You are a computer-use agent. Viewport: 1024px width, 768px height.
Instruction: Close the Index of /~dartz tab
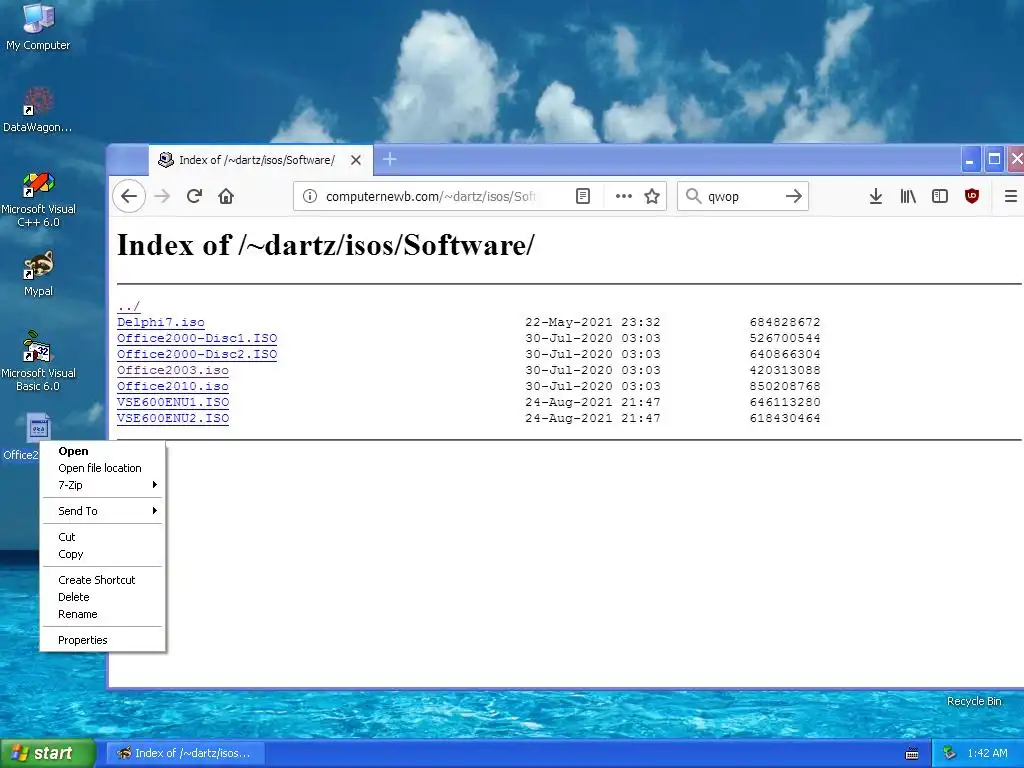pos(356,160)
